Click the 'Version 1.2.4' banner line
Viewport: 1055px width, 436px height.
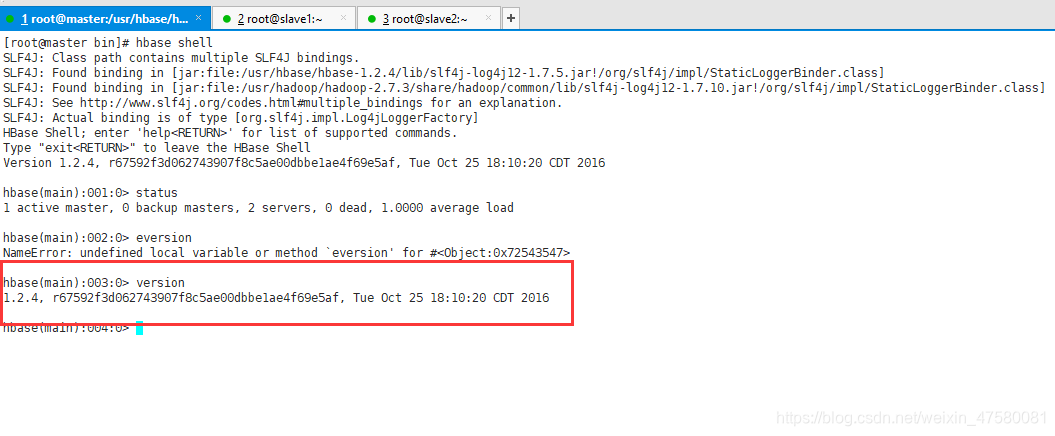[304, 163]
